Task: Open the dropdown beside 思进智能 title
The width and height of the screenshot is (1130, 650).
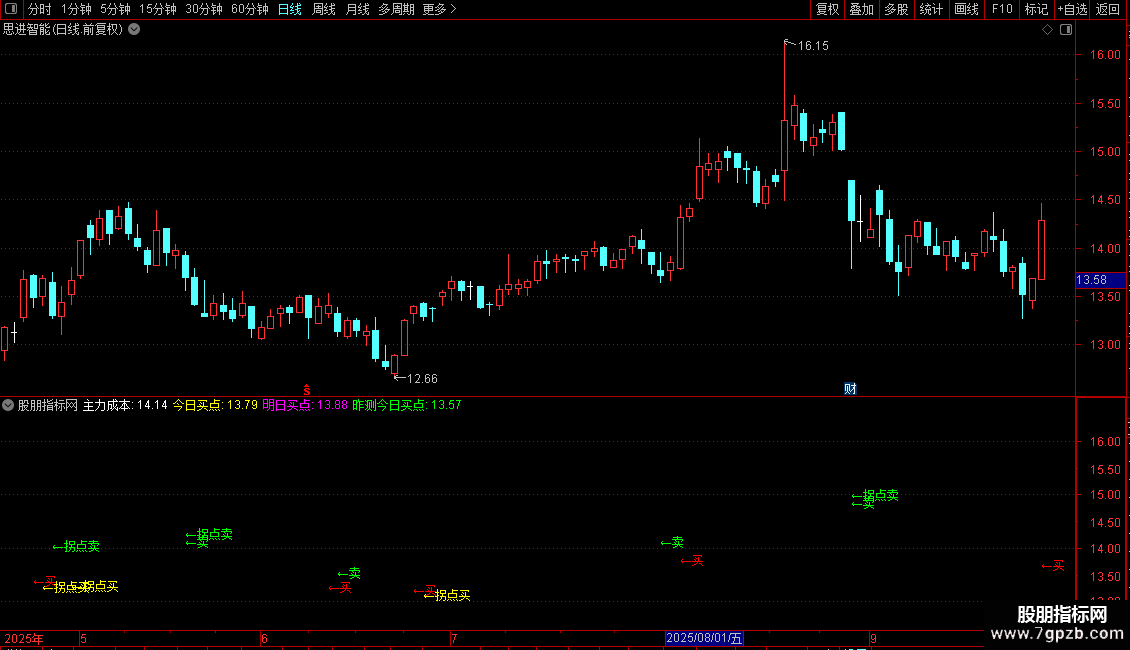Action: (x=134, y=30)
